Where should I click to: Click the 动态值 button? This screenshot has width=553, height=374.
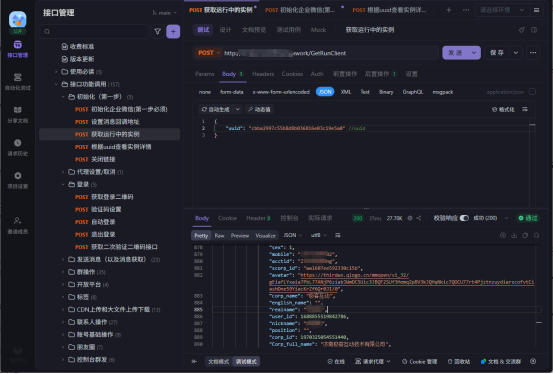(x=259, y=109)
